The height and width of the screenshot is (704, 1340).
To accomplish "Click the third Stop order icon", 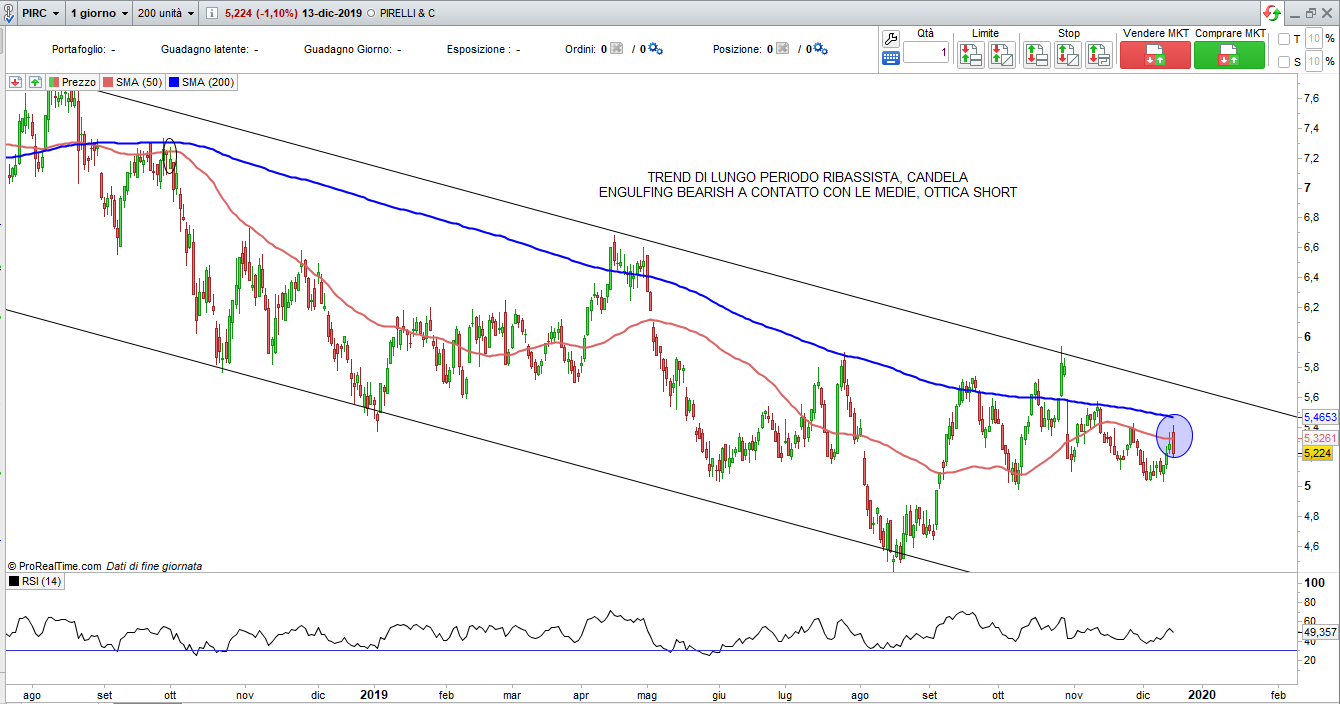I will coord(1099,55).
